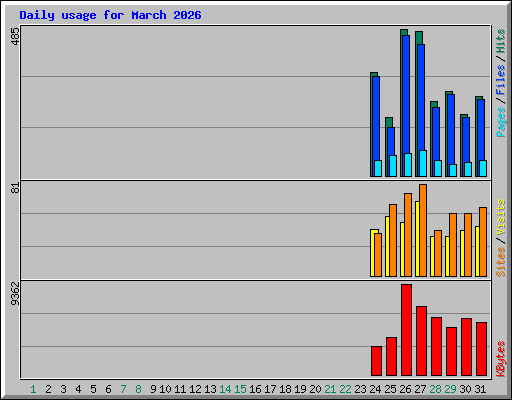This screenshot has height=400, width=512.
Task: Click the cyan "Pages" legend label
Action: (x=500, y=122)
